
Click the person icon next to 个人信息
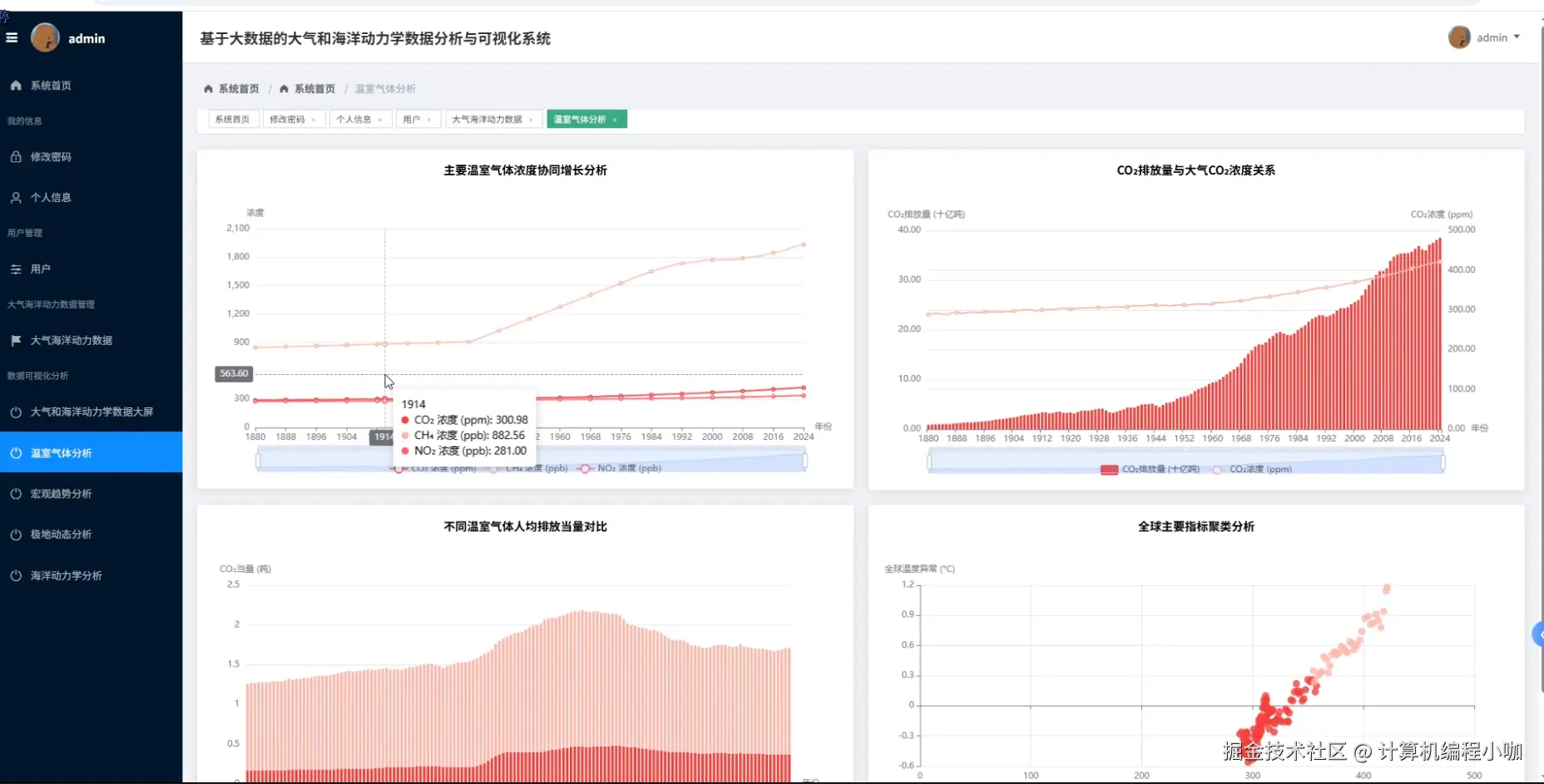(16, 198)
